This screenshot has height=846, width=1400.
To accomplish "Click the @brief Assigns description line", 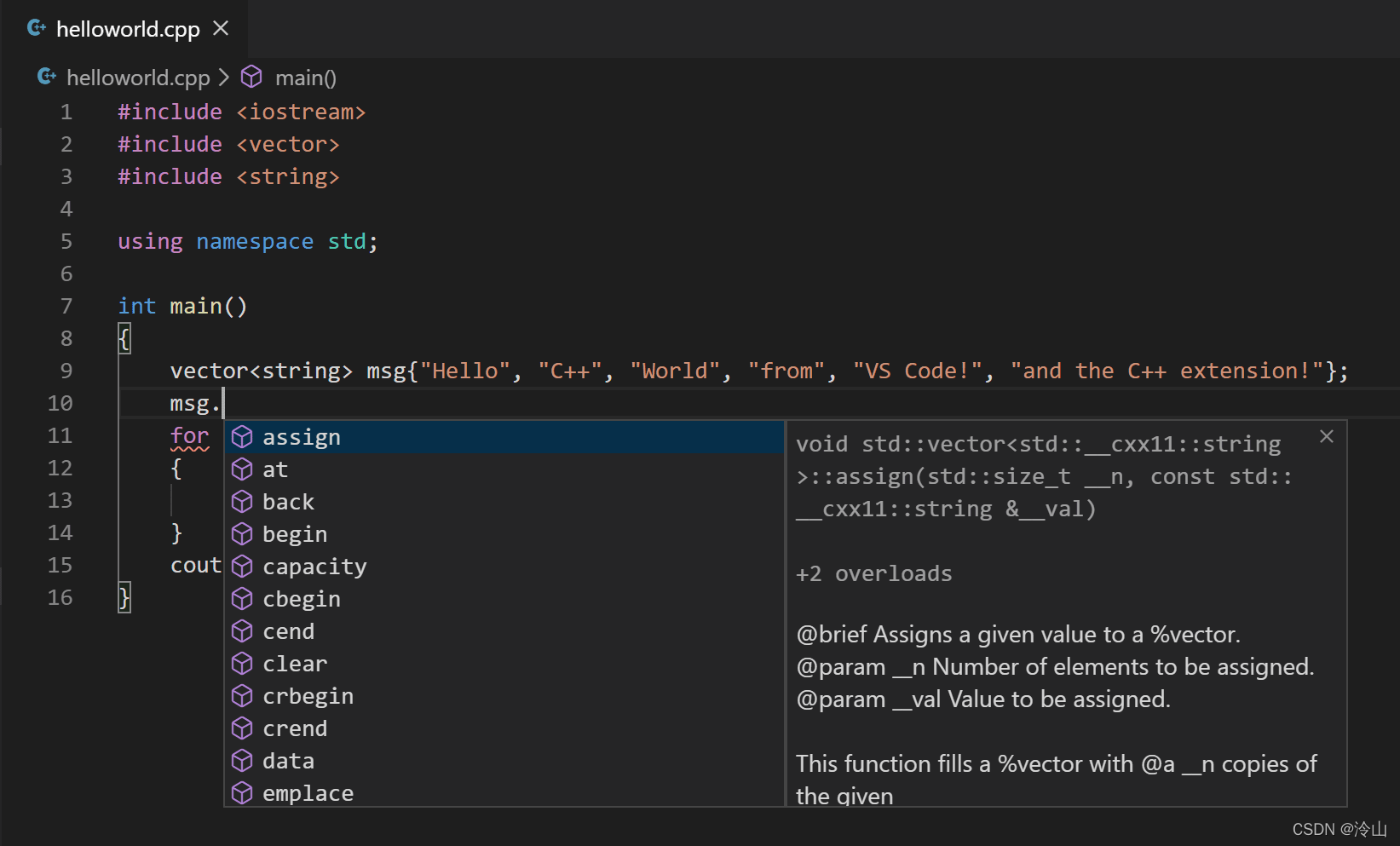I will point(1018,635).
